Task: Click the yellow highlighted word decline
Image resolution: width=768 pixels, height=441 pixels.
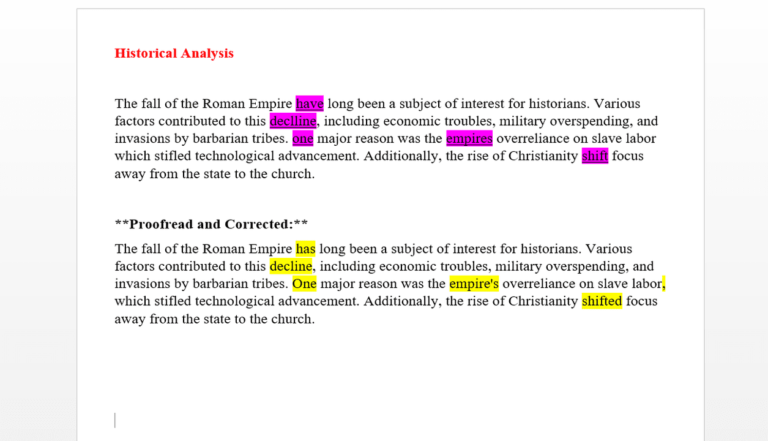Action: point(291,266)
